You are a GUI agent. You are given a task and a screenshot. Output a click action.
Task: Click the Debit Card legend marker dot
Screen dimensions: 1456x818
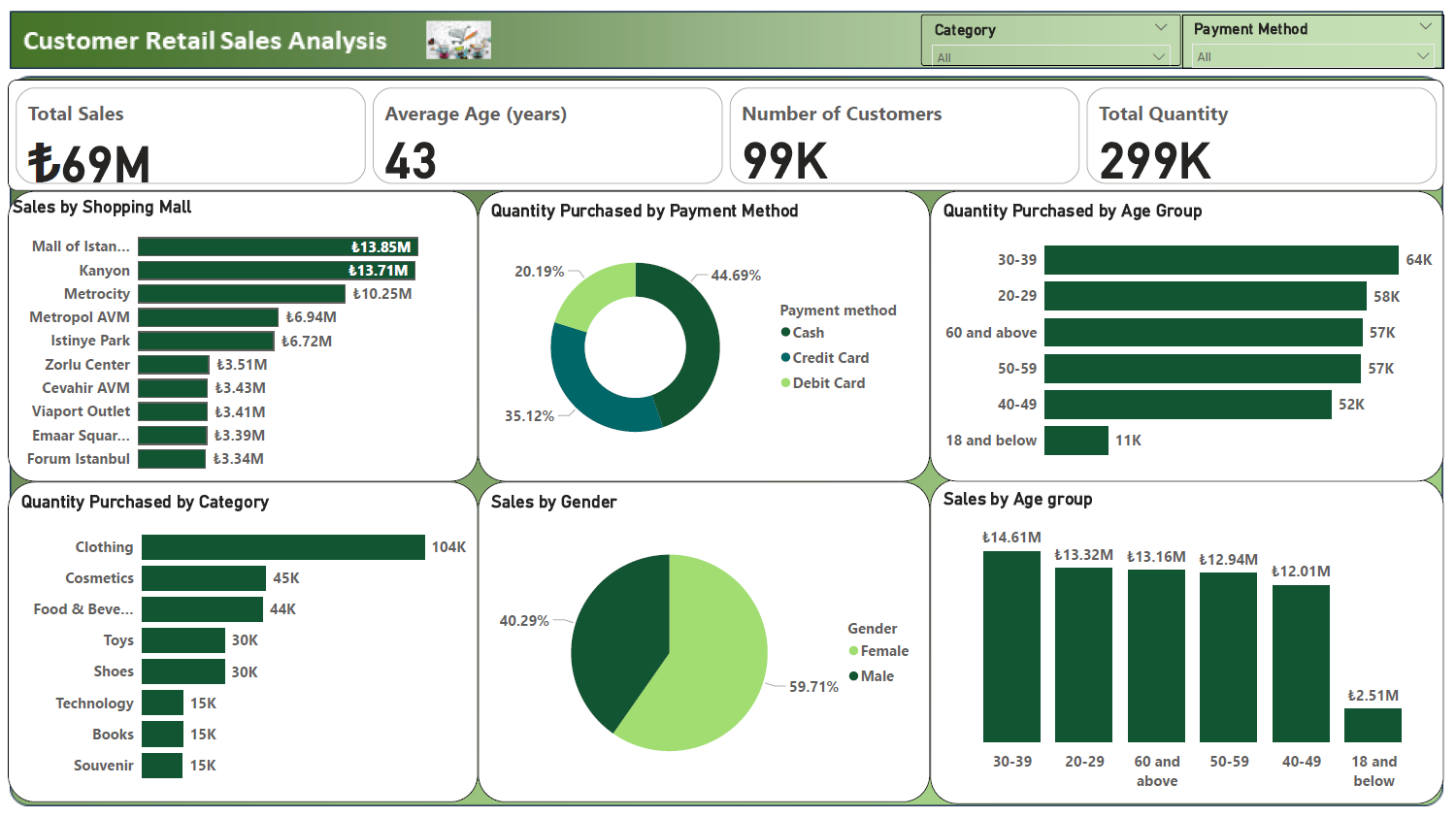785,382
